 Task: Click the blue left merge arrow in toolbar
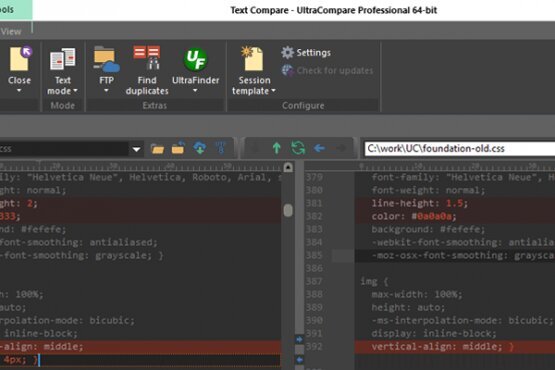tap(320, 148)
